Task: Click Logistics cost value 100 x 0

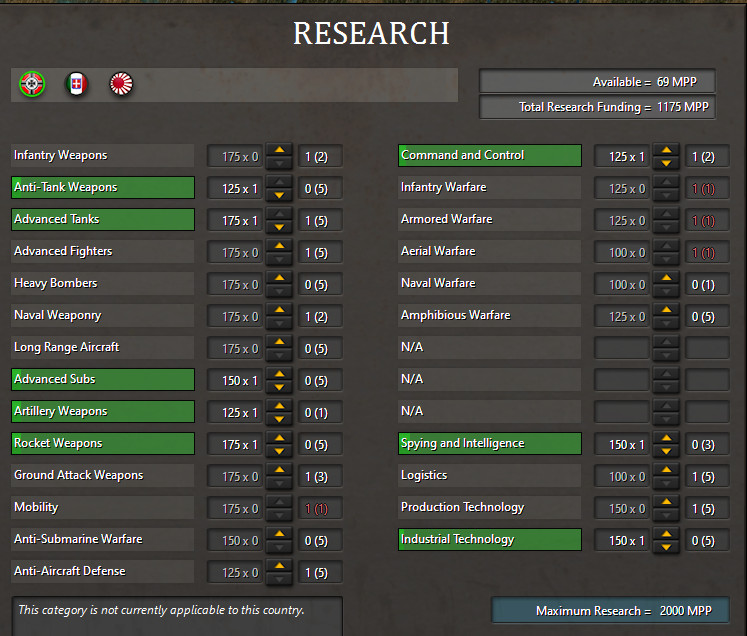Action: [x=622, y=476]
